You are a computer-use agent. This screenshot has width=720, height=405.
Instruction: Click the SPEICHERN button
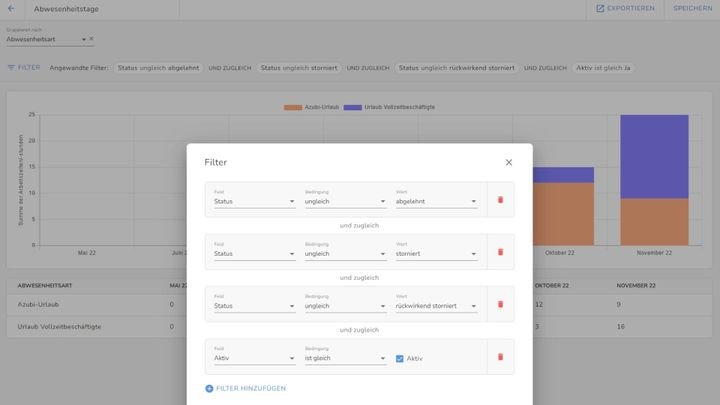coord(692,8)
